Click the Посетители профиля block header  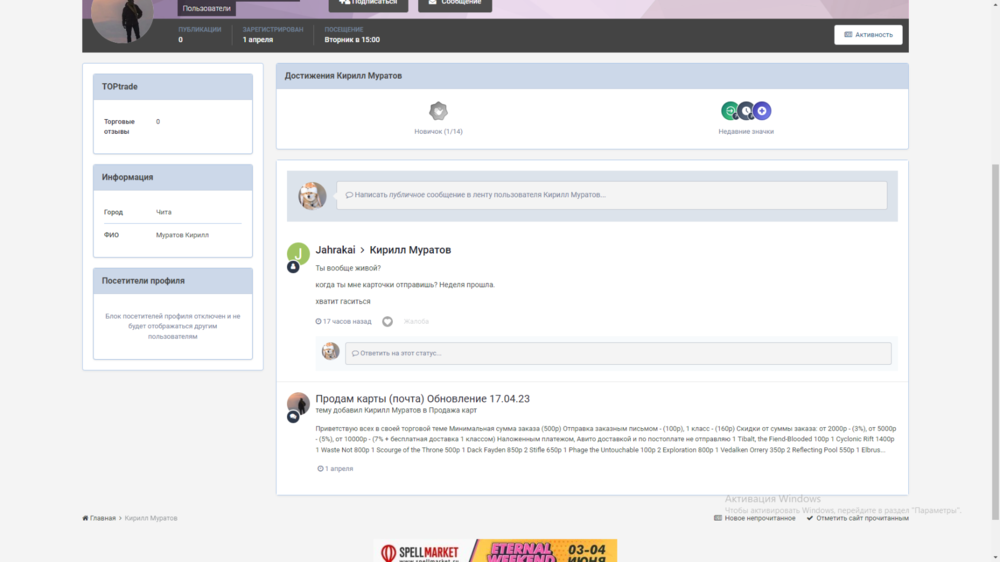pyautogui.click(x=173, y=281)
